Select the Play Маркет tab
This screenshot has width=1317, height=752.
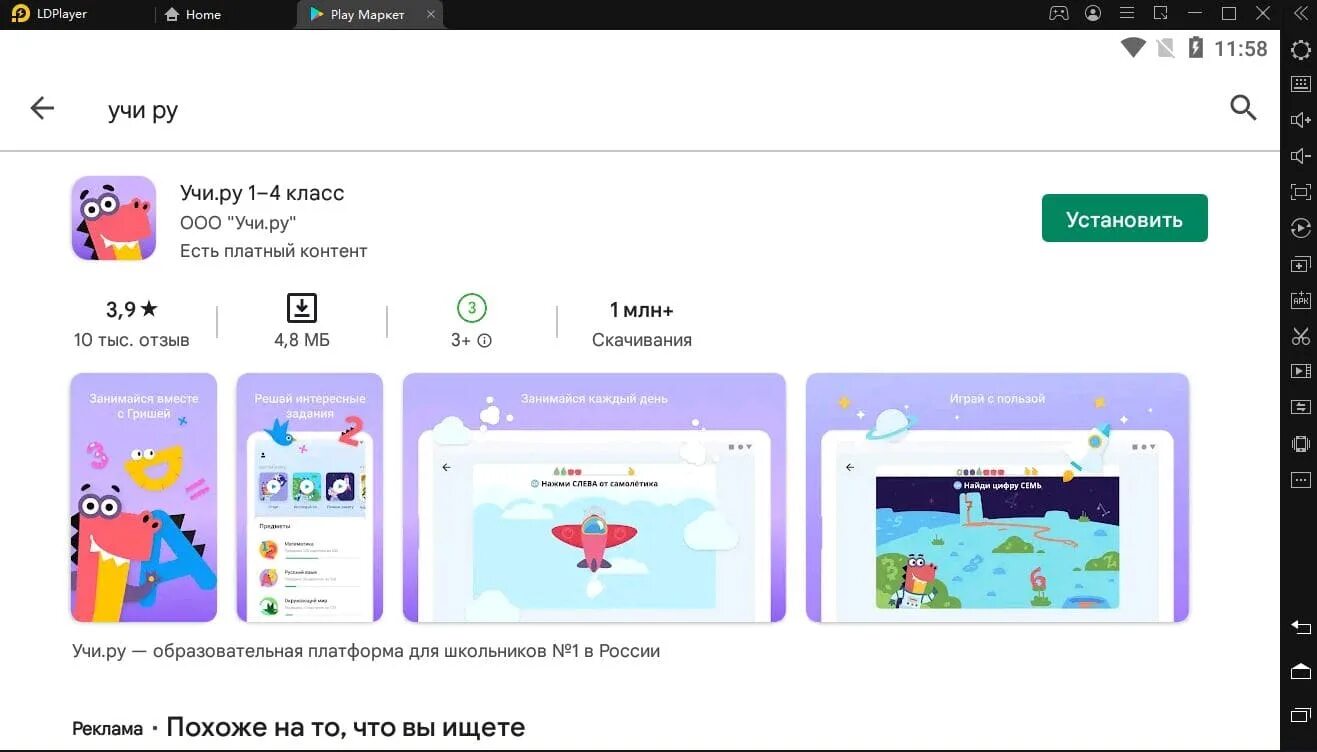point(369,14)
